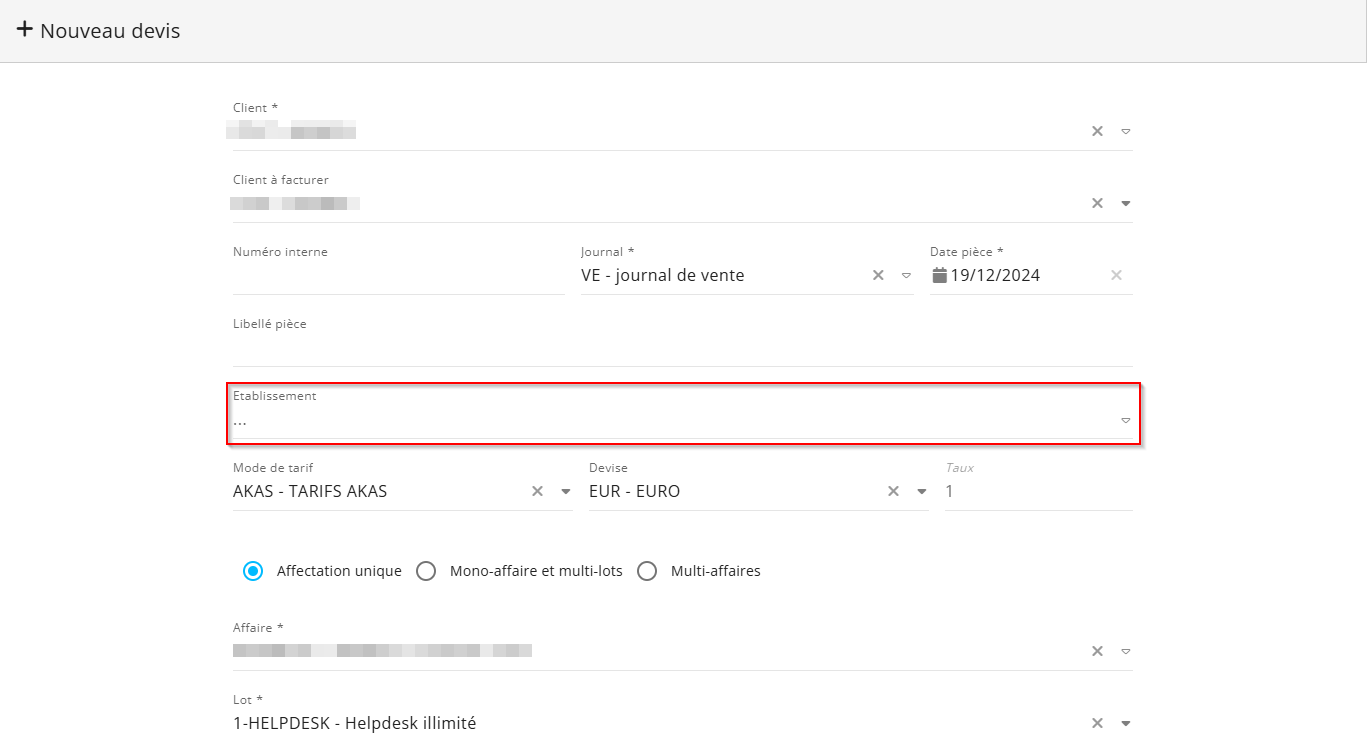Clear the Client field with X icon
Viewport: 1367px width, 733px height.
(1097, 131)
